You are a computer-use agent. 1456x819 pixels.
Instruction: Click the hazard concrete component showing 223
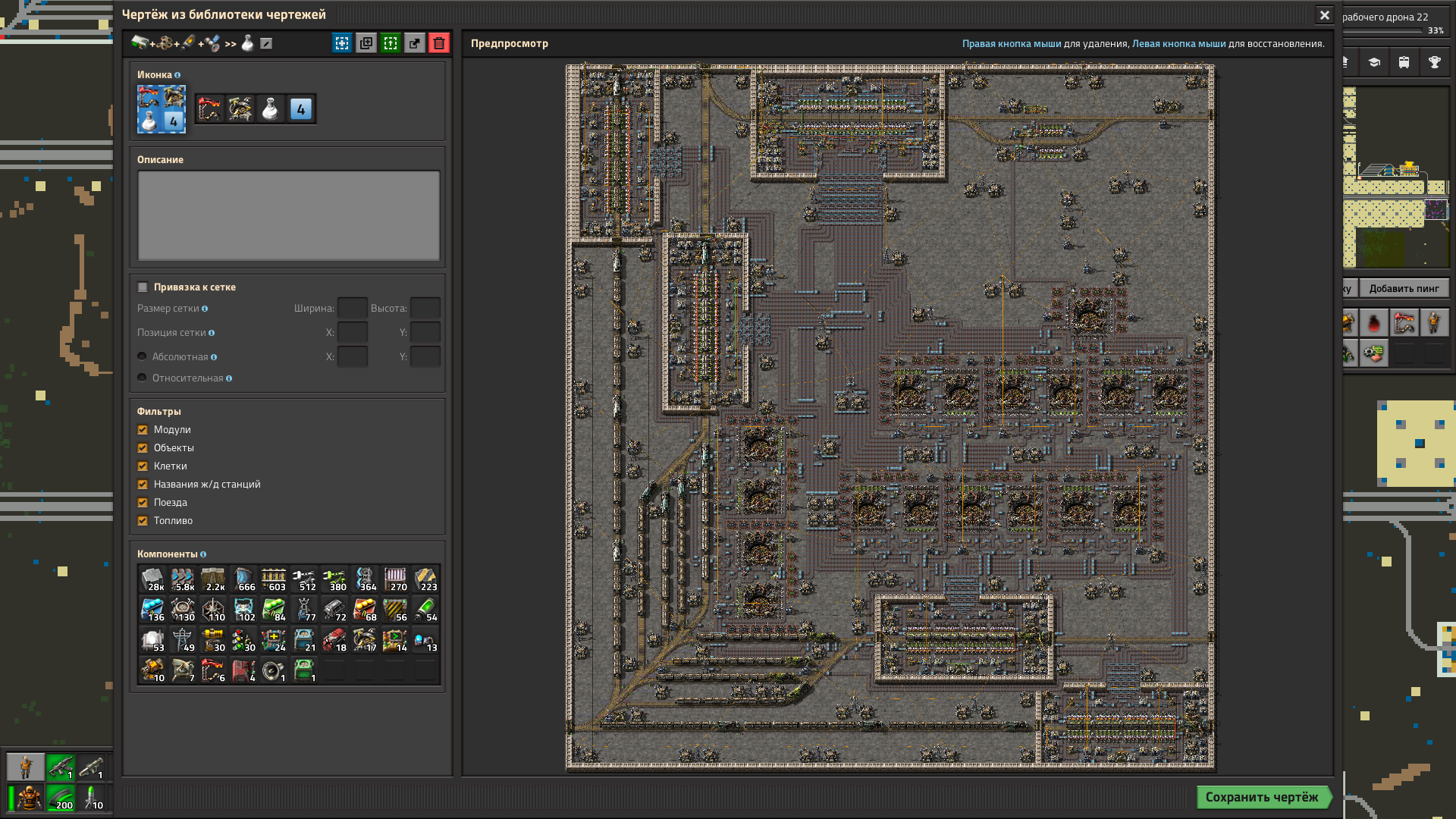coord(425,579)
